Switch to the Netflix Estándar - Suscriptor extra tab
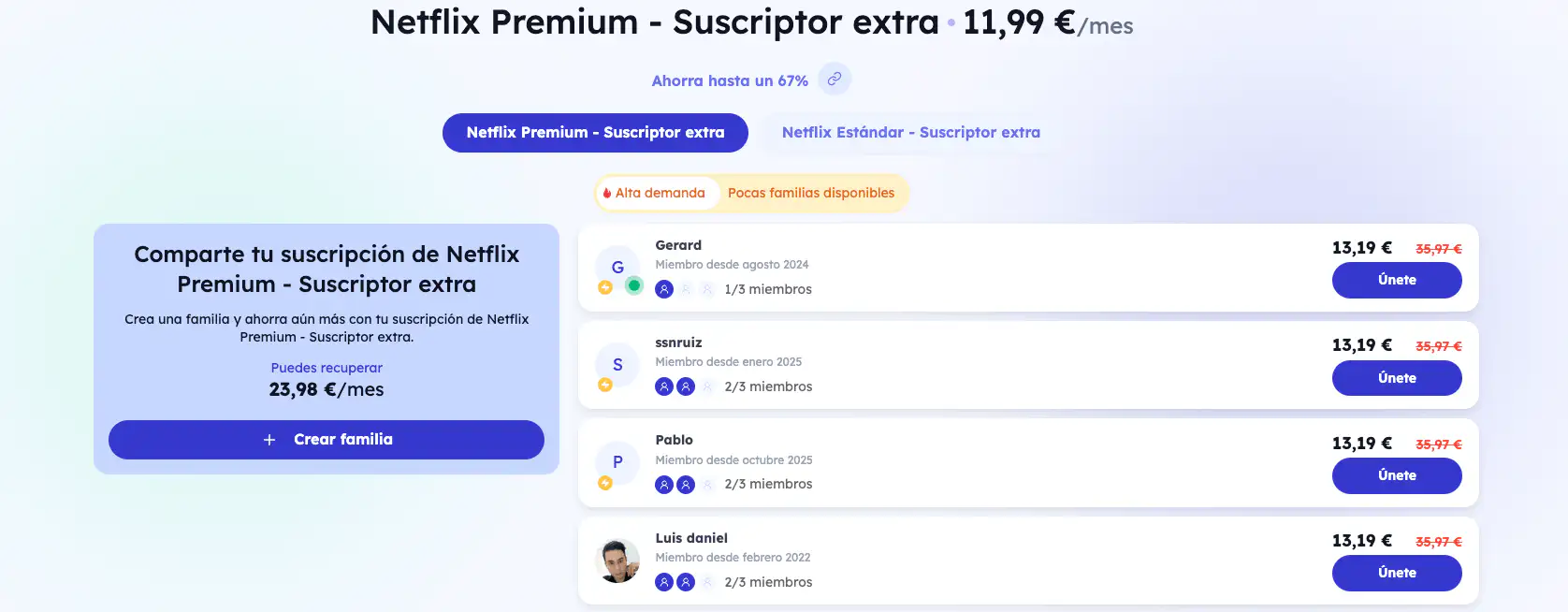The width and height of the screenshot is (1568, 612). tap(910, 132)
